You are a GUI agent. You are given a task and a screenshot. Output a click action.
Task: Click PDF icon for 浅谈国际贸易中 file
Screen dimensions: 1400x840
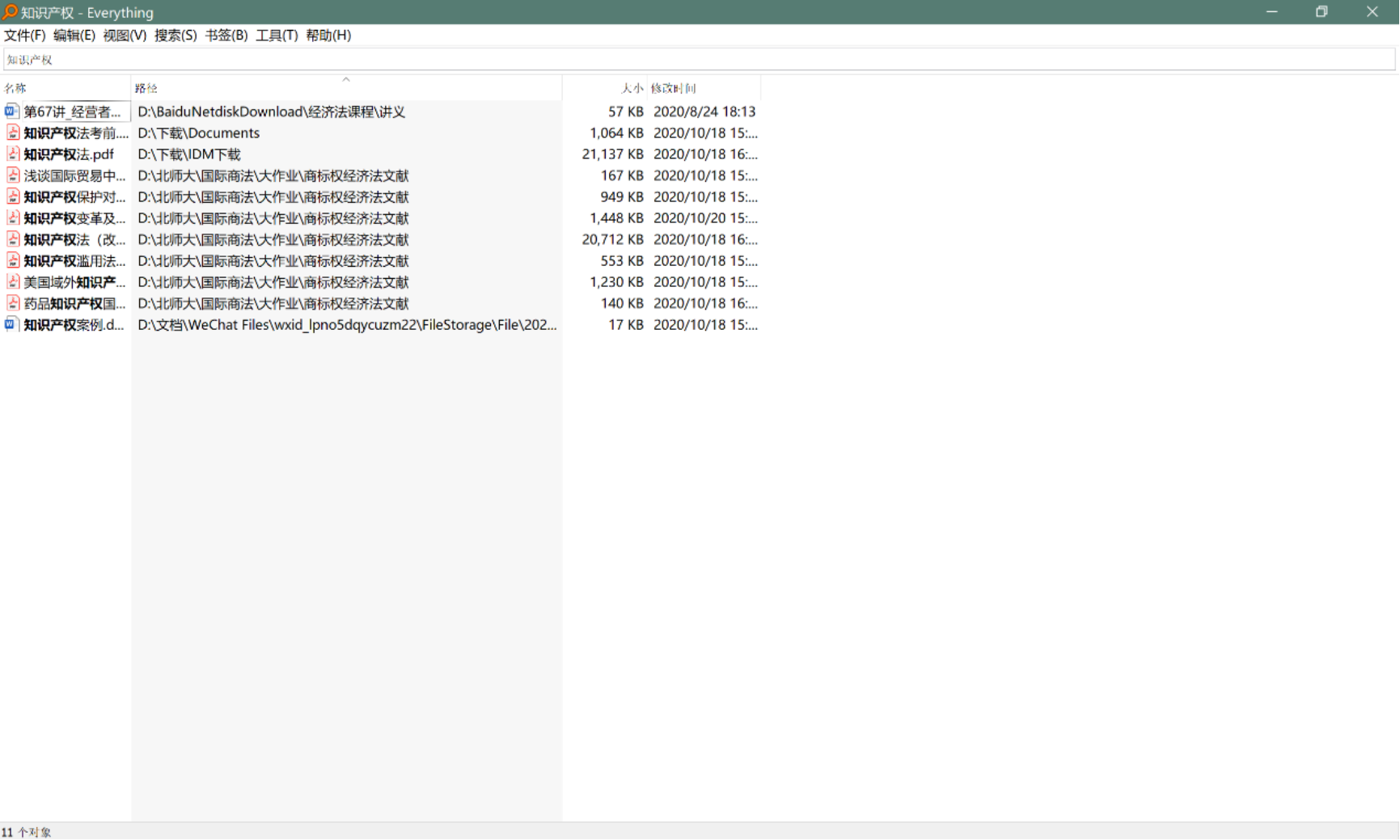[13, 175]
